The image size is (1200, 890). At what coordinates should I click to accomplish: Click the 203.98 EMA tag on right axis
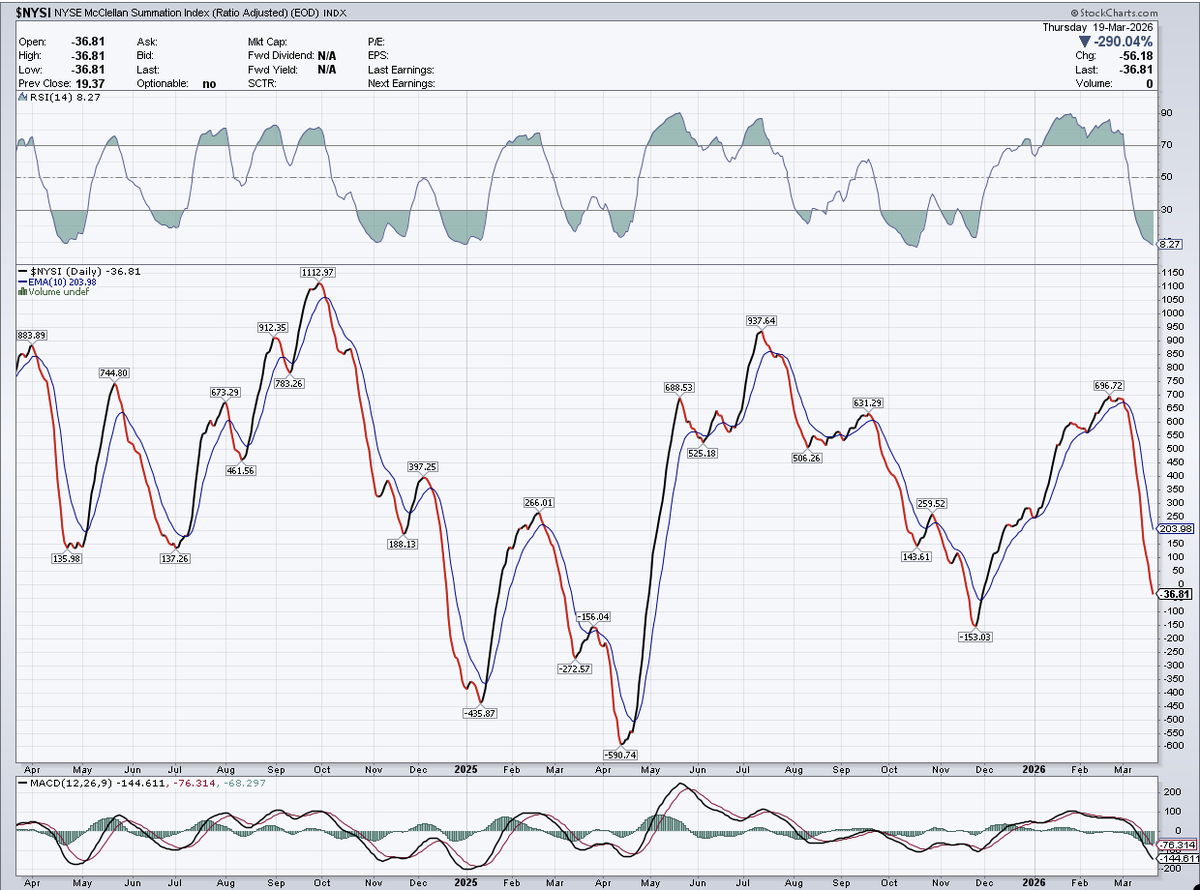1175,528
